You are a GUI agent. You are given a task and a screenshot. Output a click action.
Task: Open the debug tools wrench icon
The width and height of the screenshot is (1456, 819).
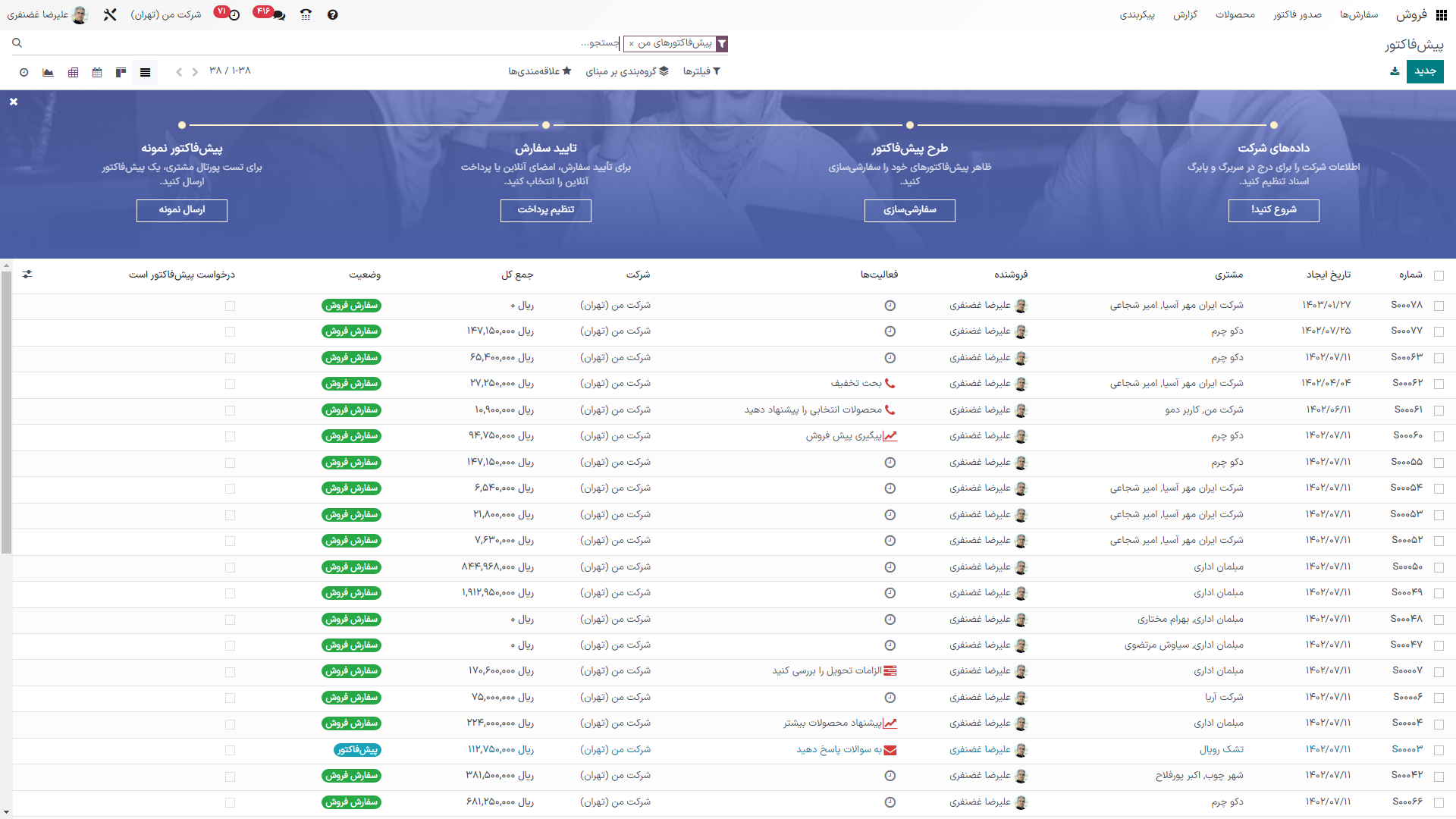[110, 14]
